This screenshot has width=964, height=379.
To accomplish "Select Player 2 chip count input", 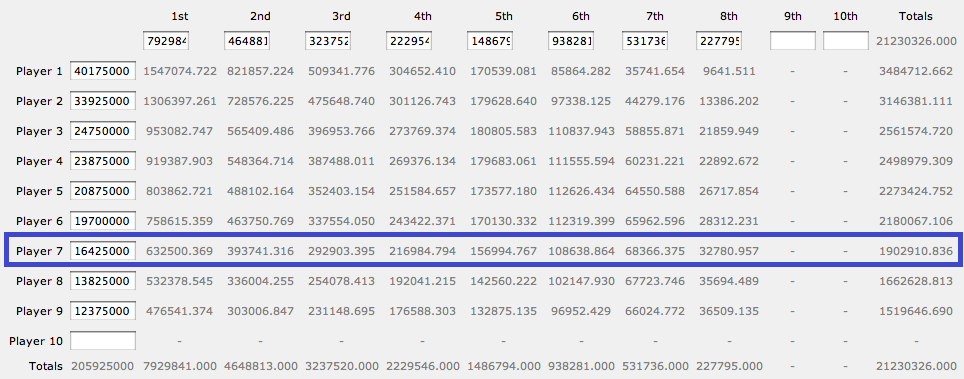I will 103,101.
